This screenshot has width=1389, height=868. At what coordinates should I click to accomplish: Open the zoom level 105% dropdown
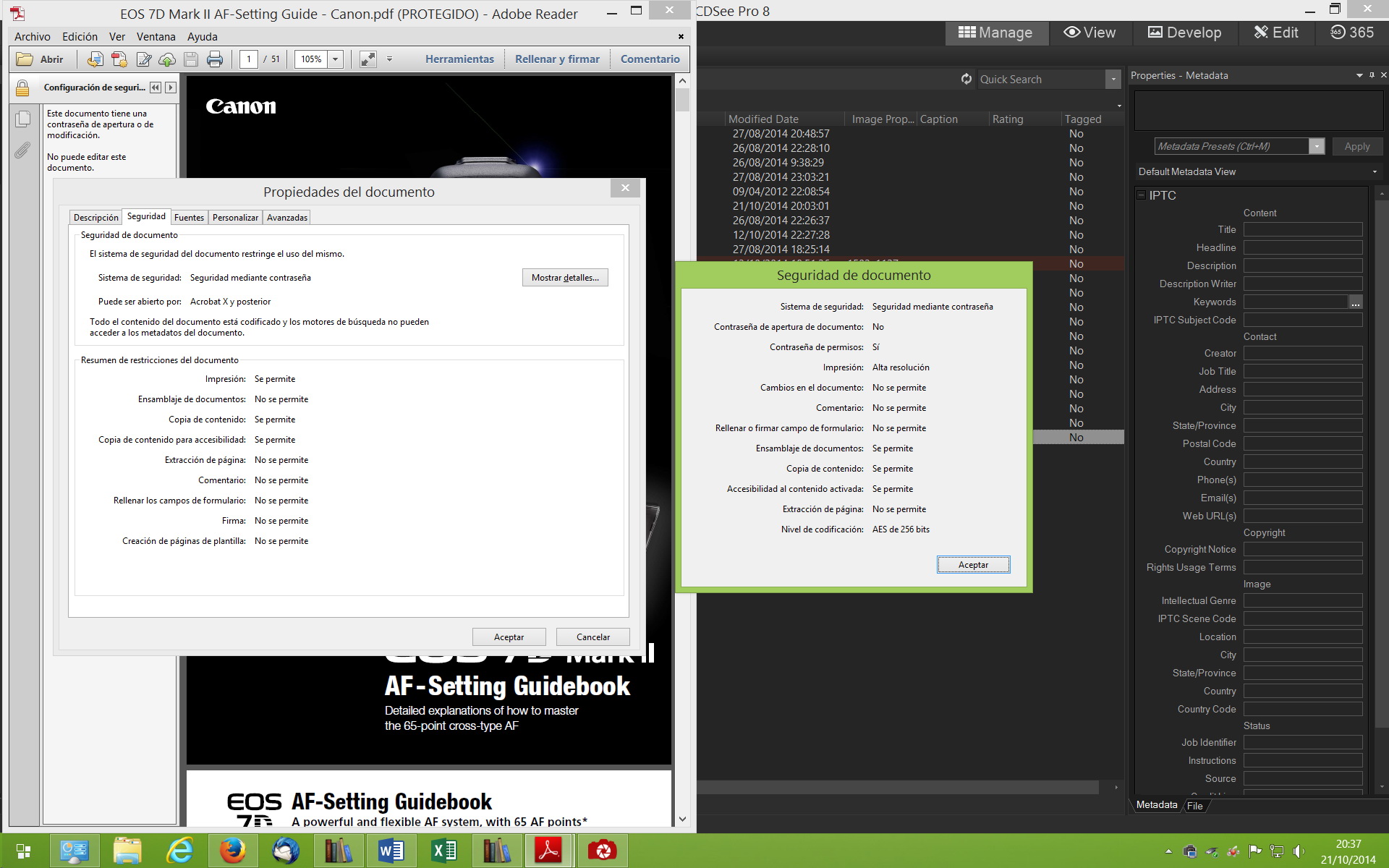click(336, 59)
